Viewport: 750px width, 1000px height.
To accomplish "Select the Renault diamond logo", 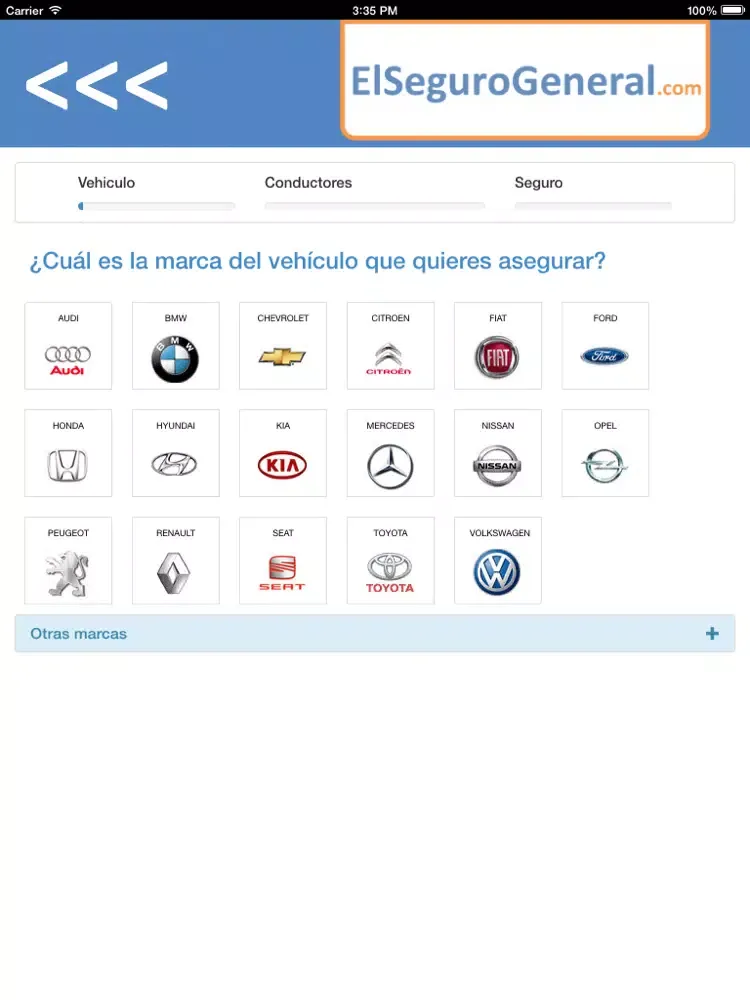I will point(174,573).
